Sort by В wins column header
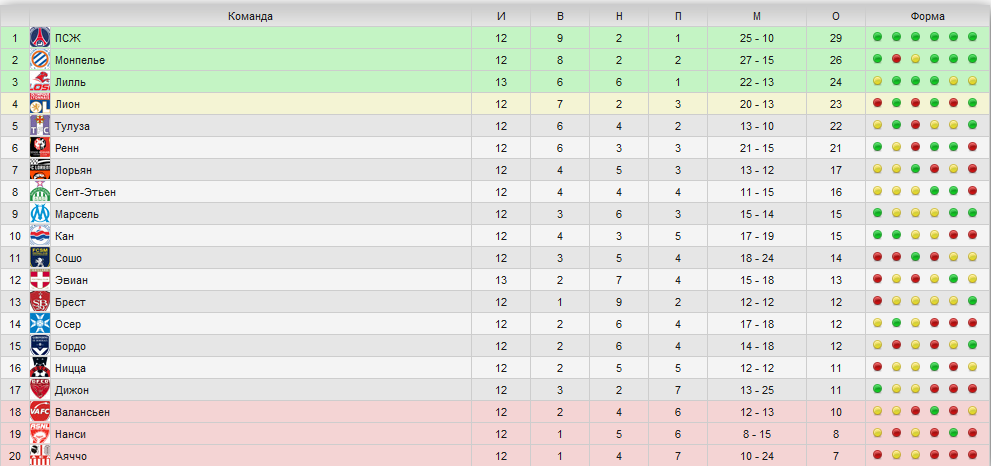991x466 pixels. [560, 16]
